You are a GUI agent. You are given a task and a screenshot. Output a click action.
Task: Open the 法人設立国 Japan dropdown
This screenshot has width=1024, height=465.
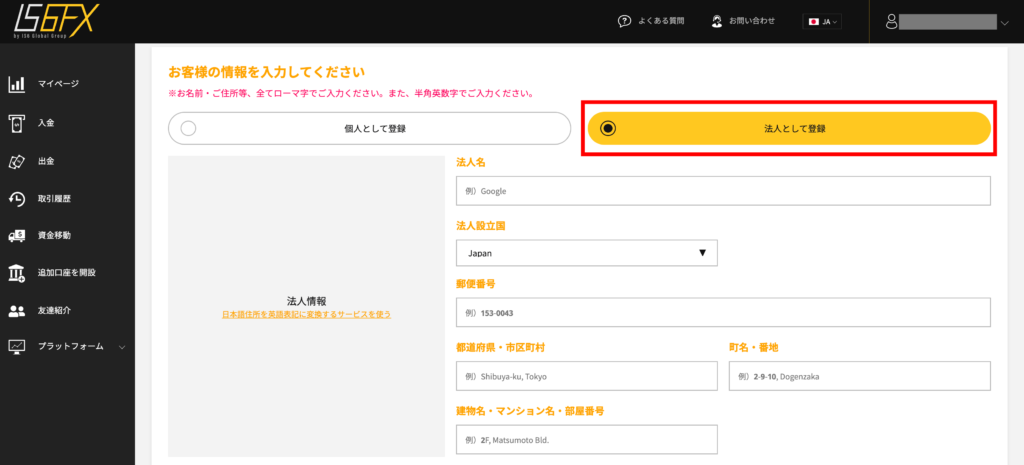coord(586,253)
